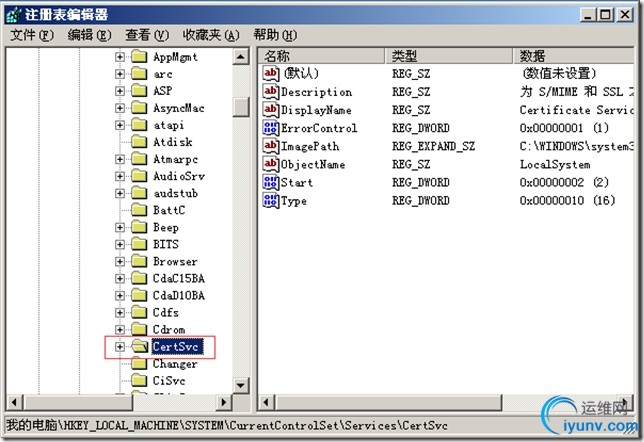This screenshot has width=644, height=442.
Task: Expand the Atmarpc key
Action: point(120,159)
